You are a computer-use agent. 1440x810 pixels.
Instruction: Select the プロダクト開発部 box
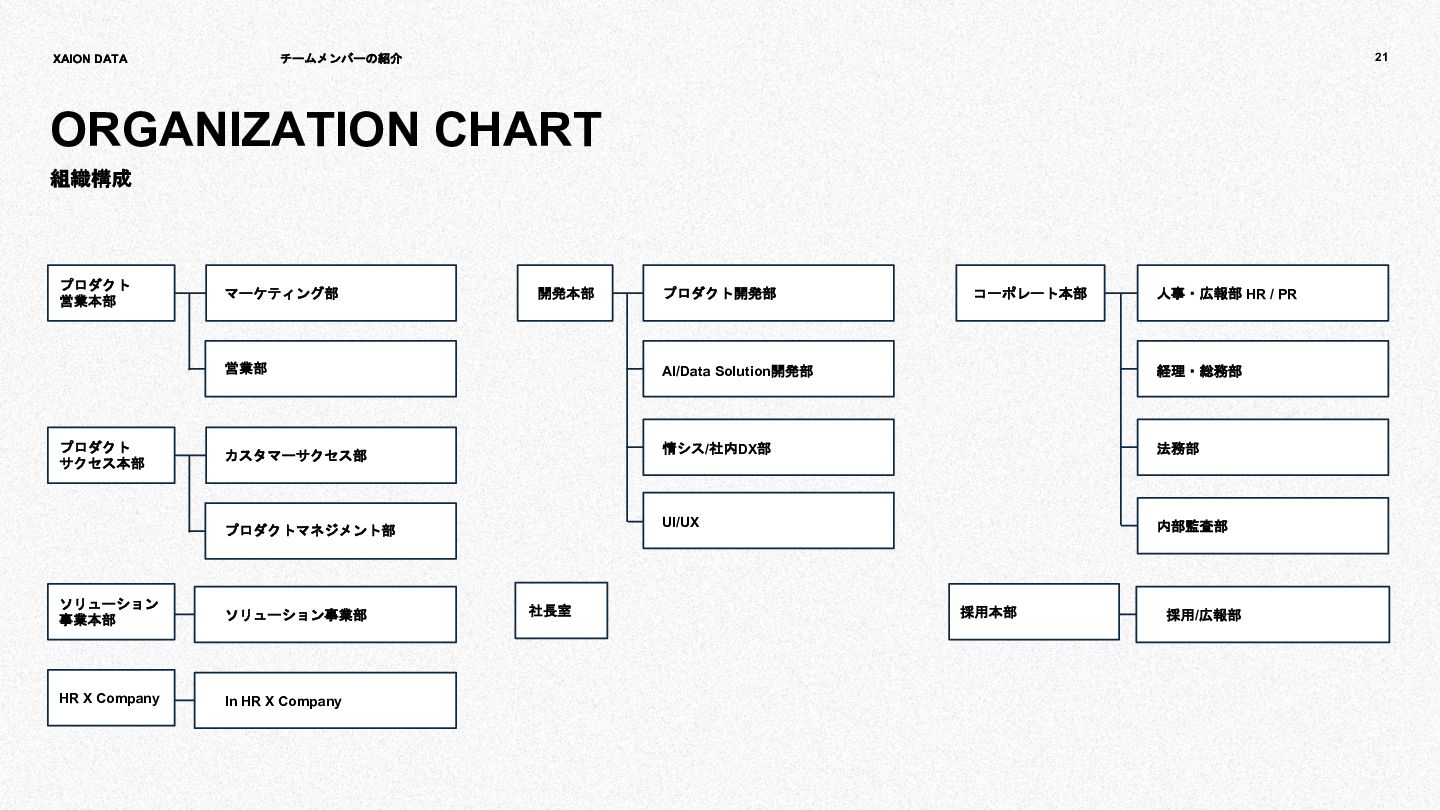tap(768, 293)
